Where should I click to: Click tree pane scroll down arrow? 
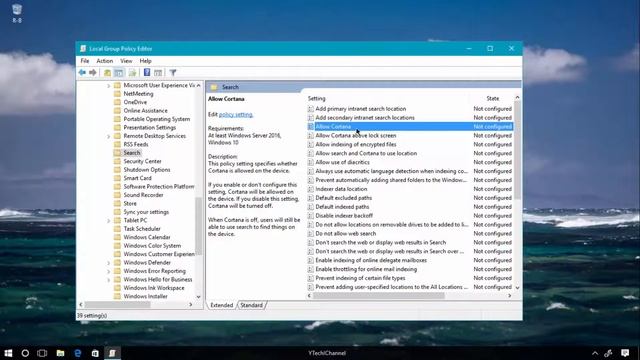[x=198, y=297]
